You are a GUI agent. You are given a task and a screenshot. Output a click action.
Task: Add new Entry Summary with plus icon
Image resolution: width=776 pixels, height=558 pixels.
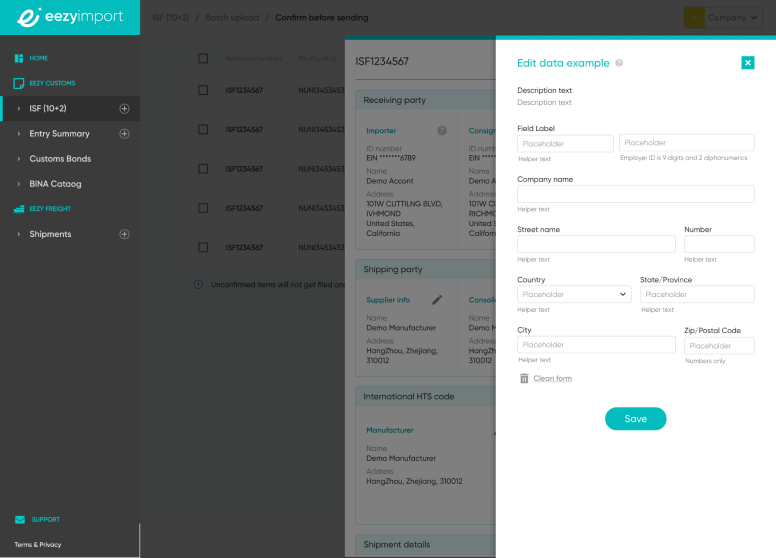[x=124, y=134]
